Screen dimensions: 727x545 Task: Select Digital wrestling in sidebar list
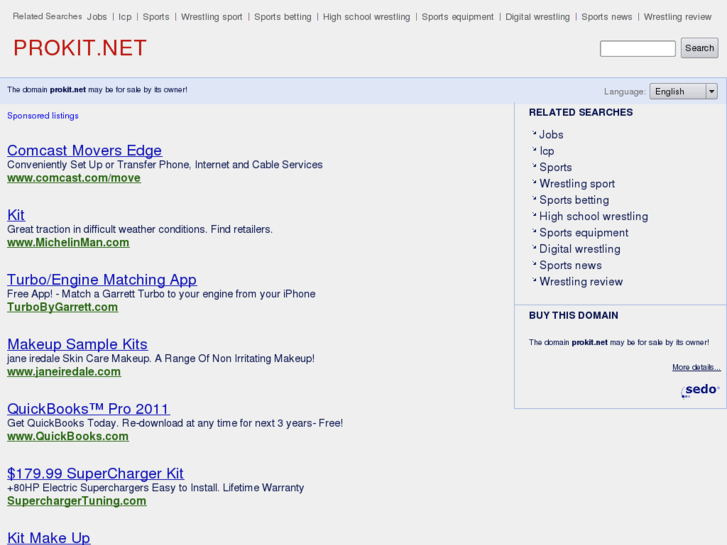click(580, 249)
